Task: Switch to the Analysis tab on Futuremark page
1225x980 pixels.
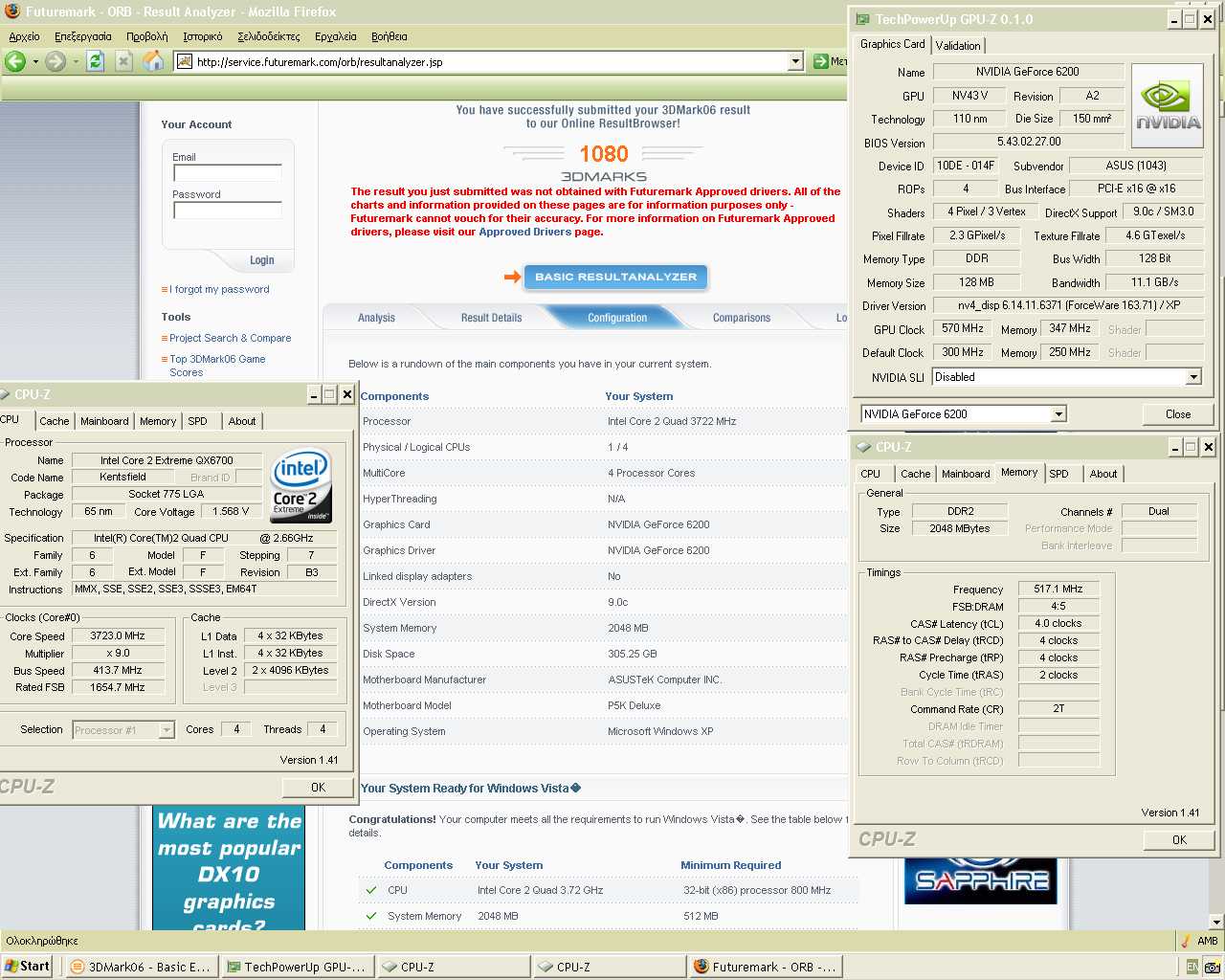Action: pyautogui.click(x=376, y=318)
